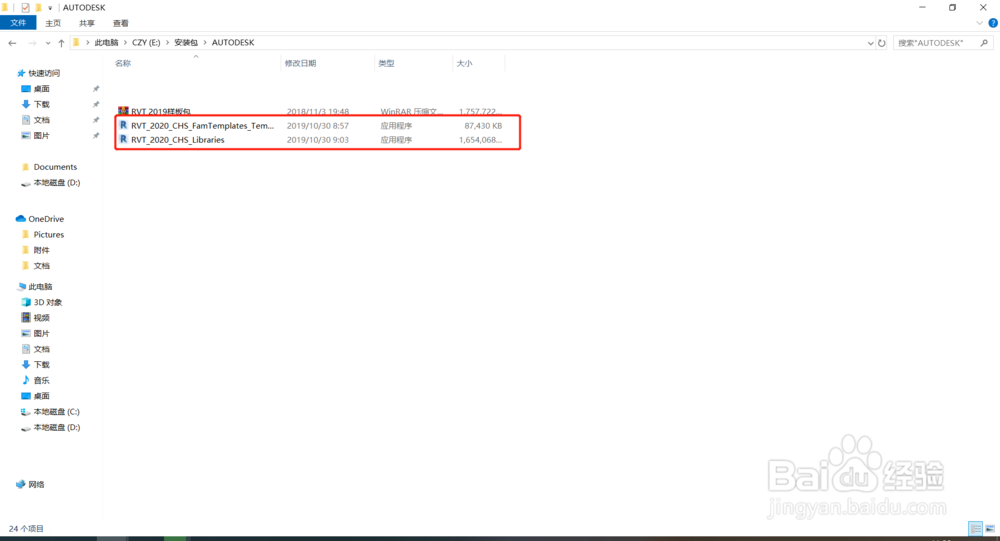Switch to details view icon
The height and width of the screenshot is (541, 1000).
(975, 528)
